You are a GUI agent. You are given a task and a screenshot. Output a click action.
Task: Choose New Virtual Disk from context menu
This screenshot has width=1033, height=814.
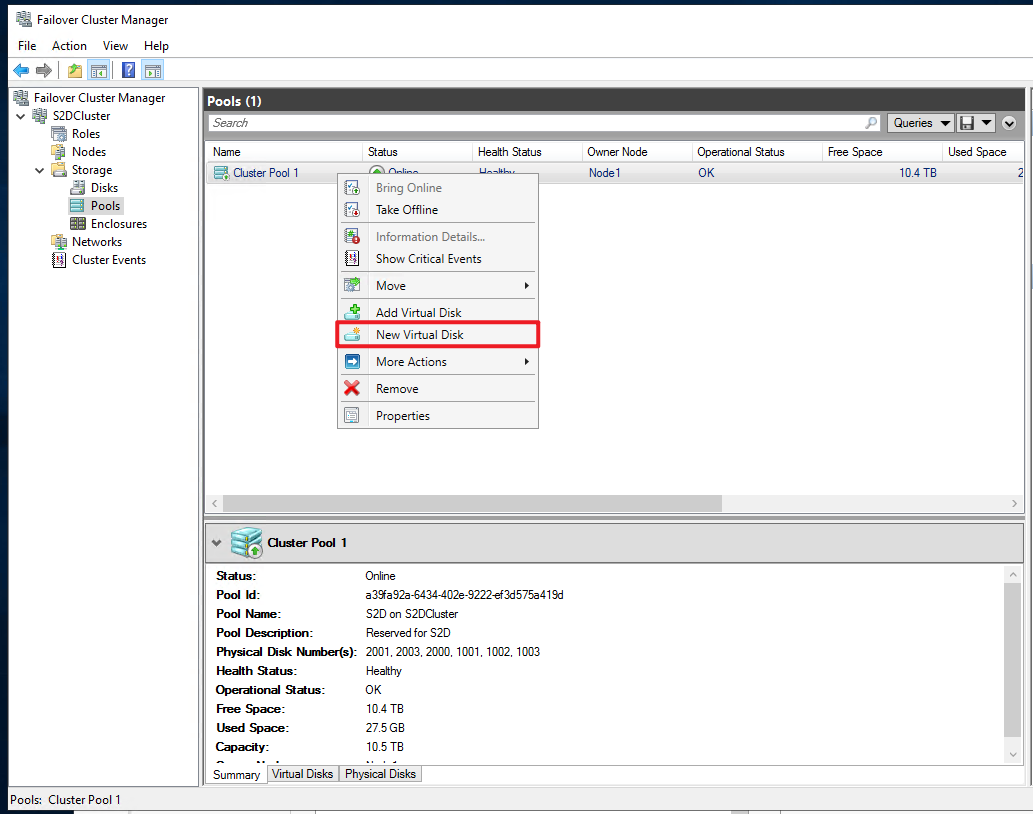437,335
